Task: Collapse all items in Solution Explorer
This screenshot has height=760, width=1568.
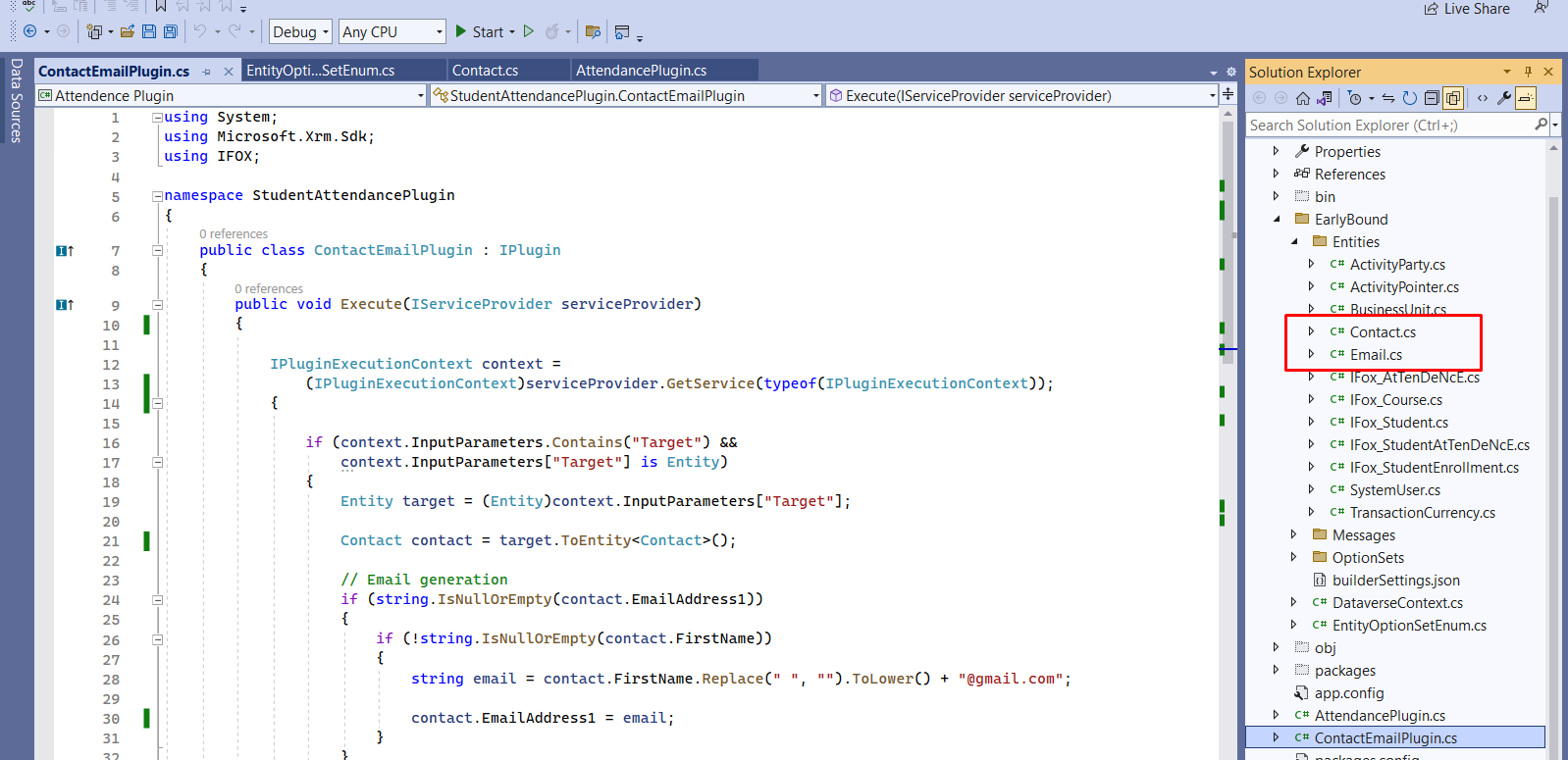Action: pyautogui.click(x=1432, y=98)
